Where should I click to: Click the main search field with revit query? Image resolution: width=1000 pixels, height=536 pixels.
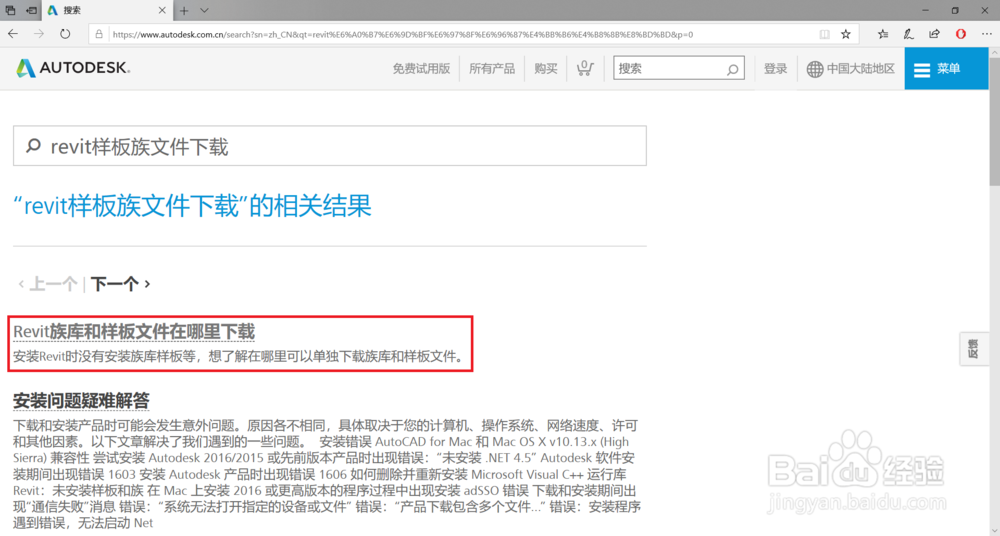(x=330, y=146)
